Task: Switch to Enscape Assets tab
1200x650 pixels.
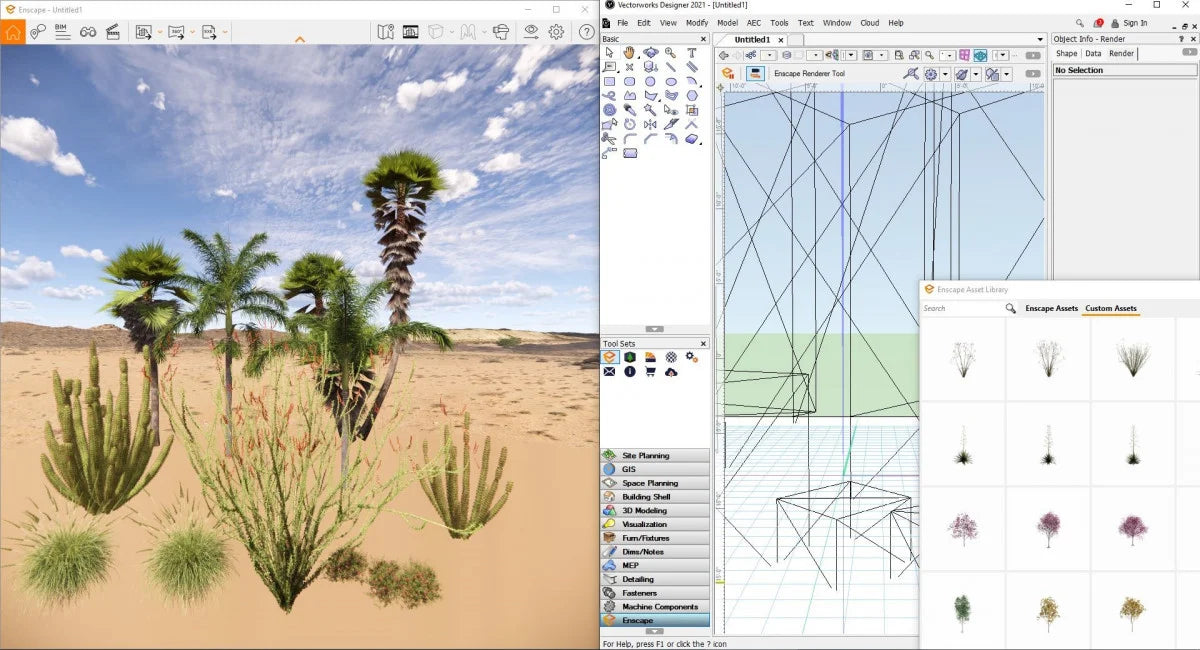Action: (x=1051, y=308)
